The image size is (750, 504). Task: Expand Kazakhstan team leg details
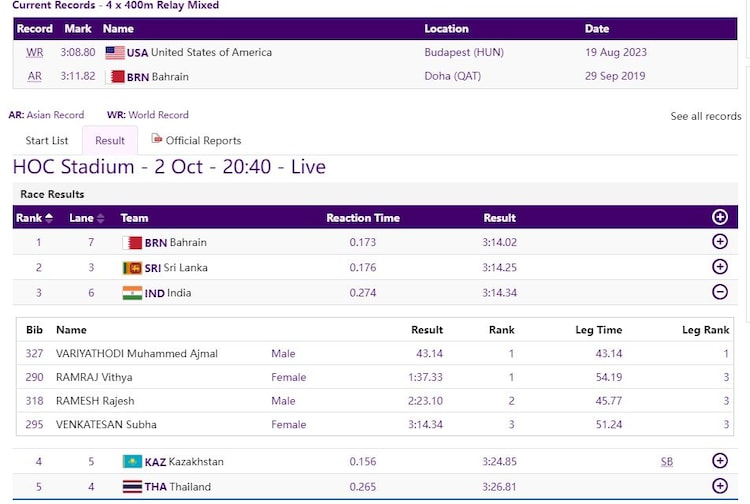tap(719, 461)
